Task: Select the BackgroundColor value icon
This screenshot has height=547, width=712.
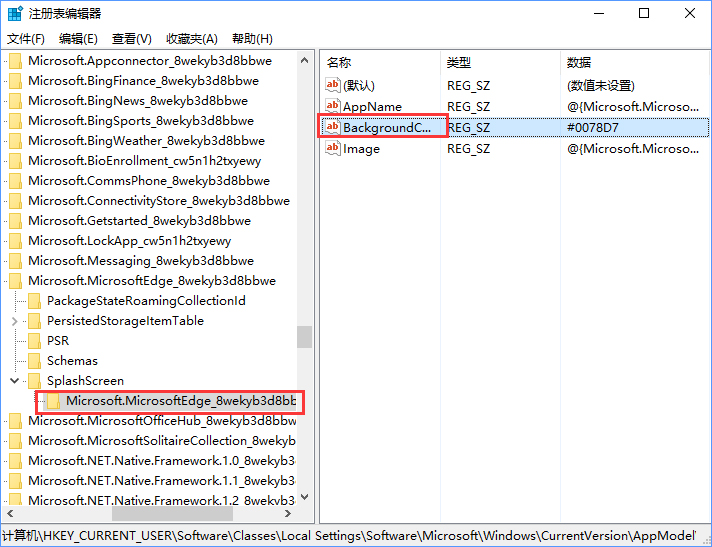Action: point(333,128)
